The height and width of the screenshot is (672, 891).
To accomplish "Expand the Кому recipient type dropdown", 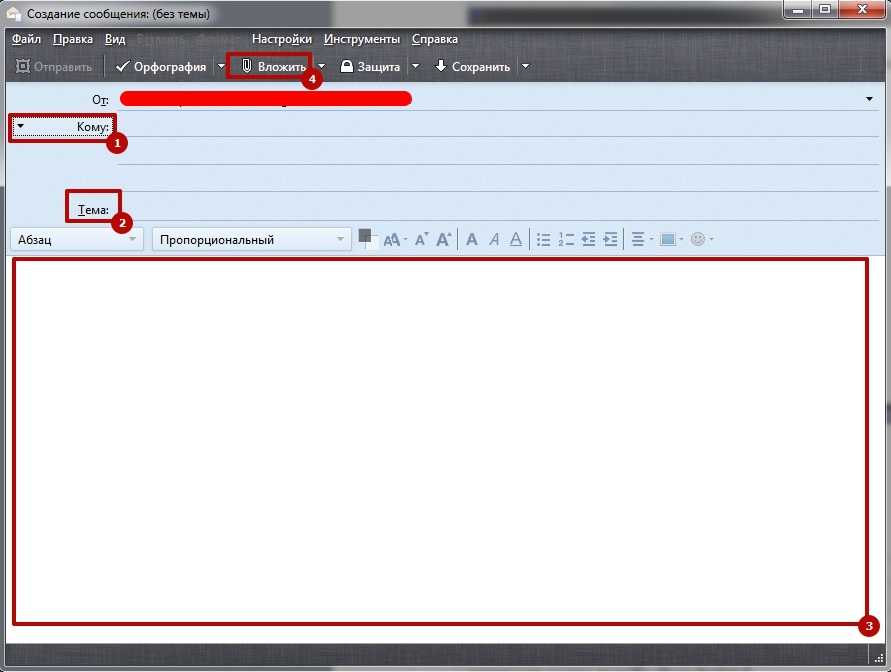I will [21, 127].
